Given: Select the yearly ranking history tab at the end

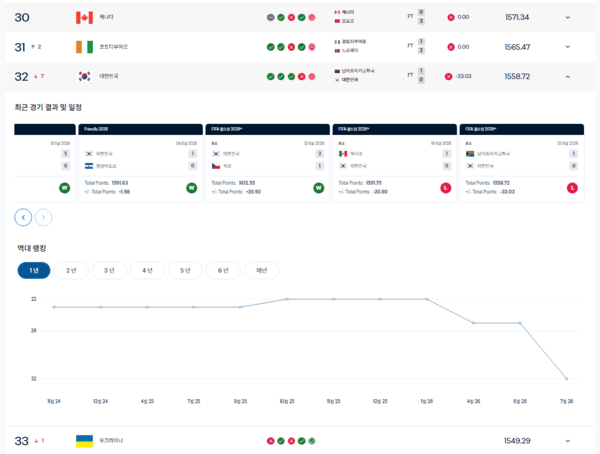Looking at the screenshot, I should tap(262, 271).
